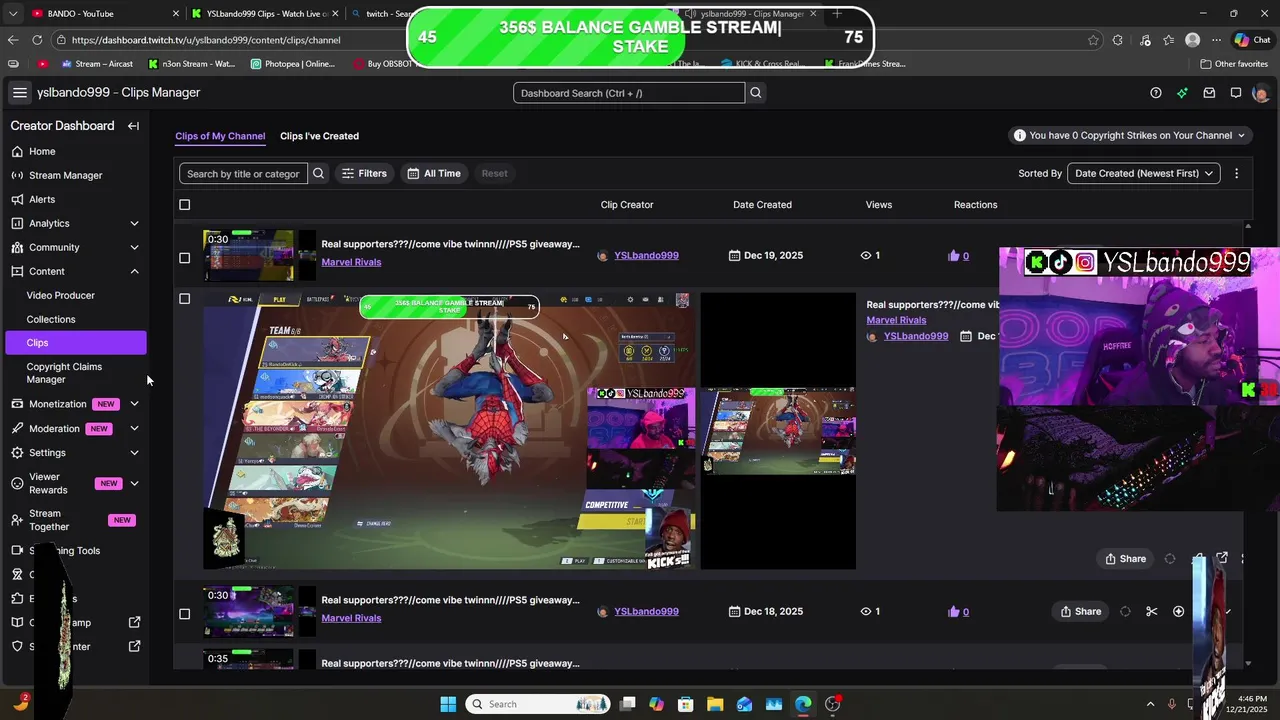
Task: Open Photopea bookmark in bookmarks bar
Action: pyautogui.click(x=293, y=64)
